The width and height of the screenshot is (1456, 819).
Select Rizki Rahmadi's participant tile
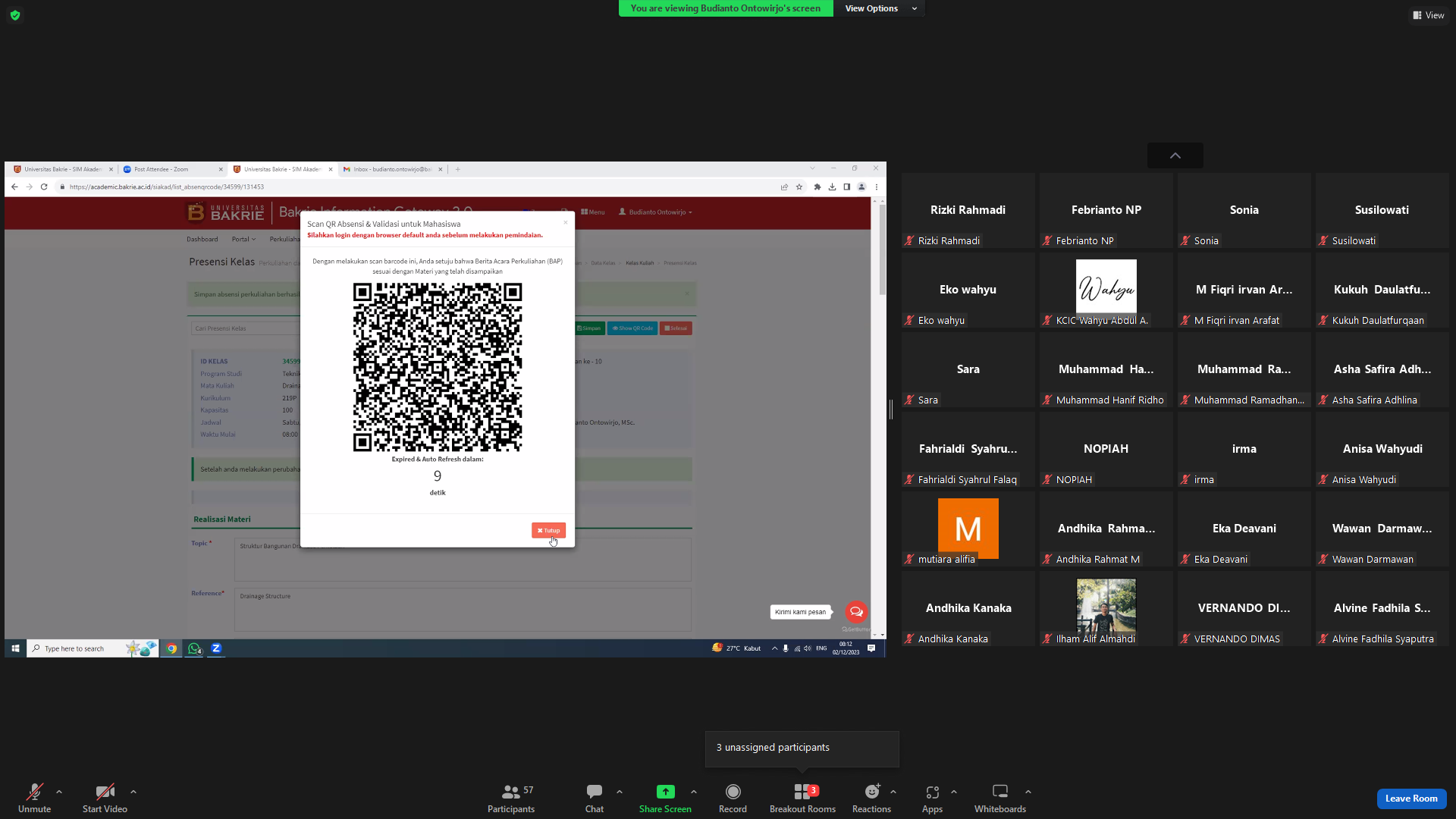pyautogui.click(x=968, y=210)
